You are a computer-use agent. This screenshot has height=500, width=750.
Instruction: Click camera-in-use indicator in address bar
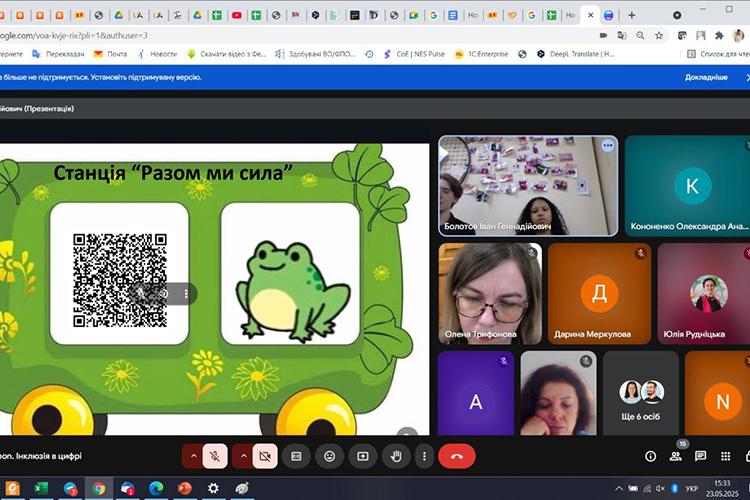pos(603,35)
